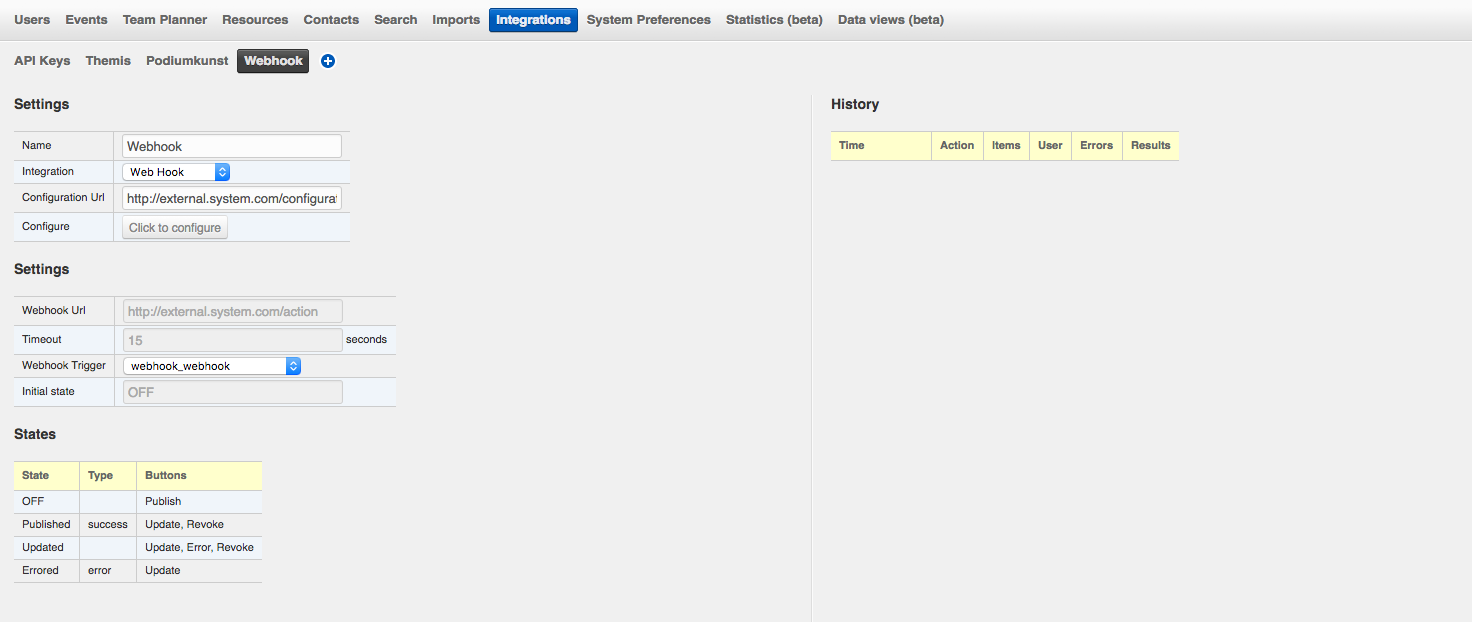Screen dimensions: 1472x622
Task: Open the Podiumkunst integration sub-tab
Action: (x=187, y=61)
